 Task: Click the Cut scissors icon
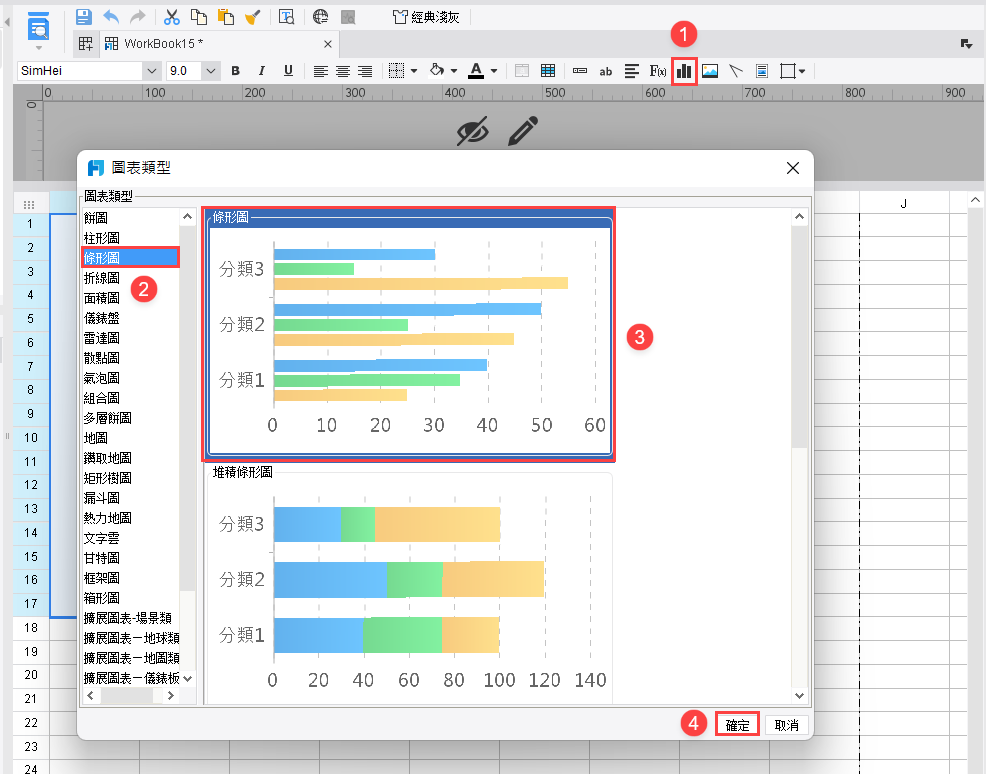click(x=172, y=16)
